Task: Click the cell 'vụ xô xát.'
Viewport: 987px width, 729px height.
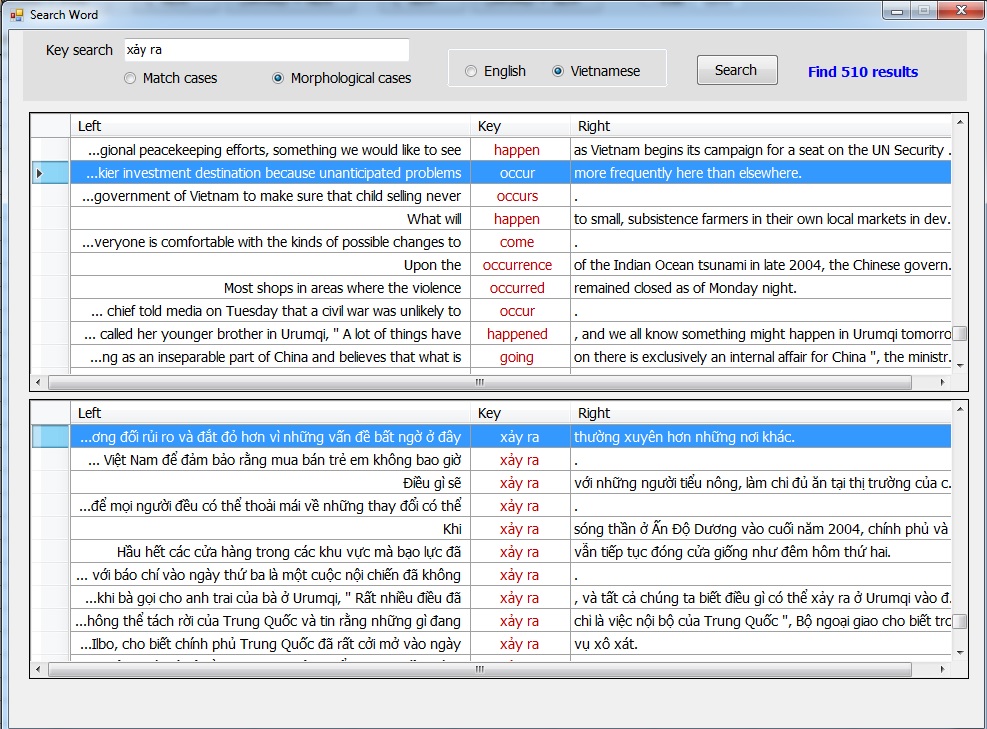Action: click(761, 644)
